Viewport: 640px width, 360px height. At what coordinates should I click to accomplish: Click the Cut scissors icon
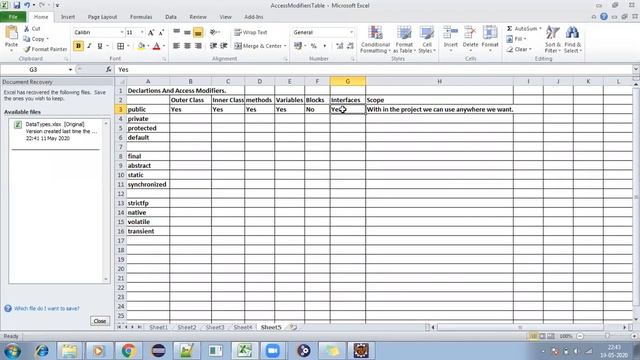tap(27, 29)
